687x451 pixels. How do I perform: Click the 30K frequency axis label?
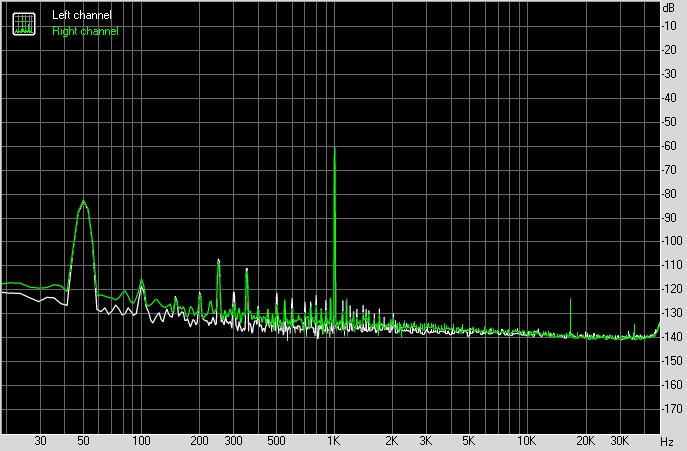(x=619, y=440)
